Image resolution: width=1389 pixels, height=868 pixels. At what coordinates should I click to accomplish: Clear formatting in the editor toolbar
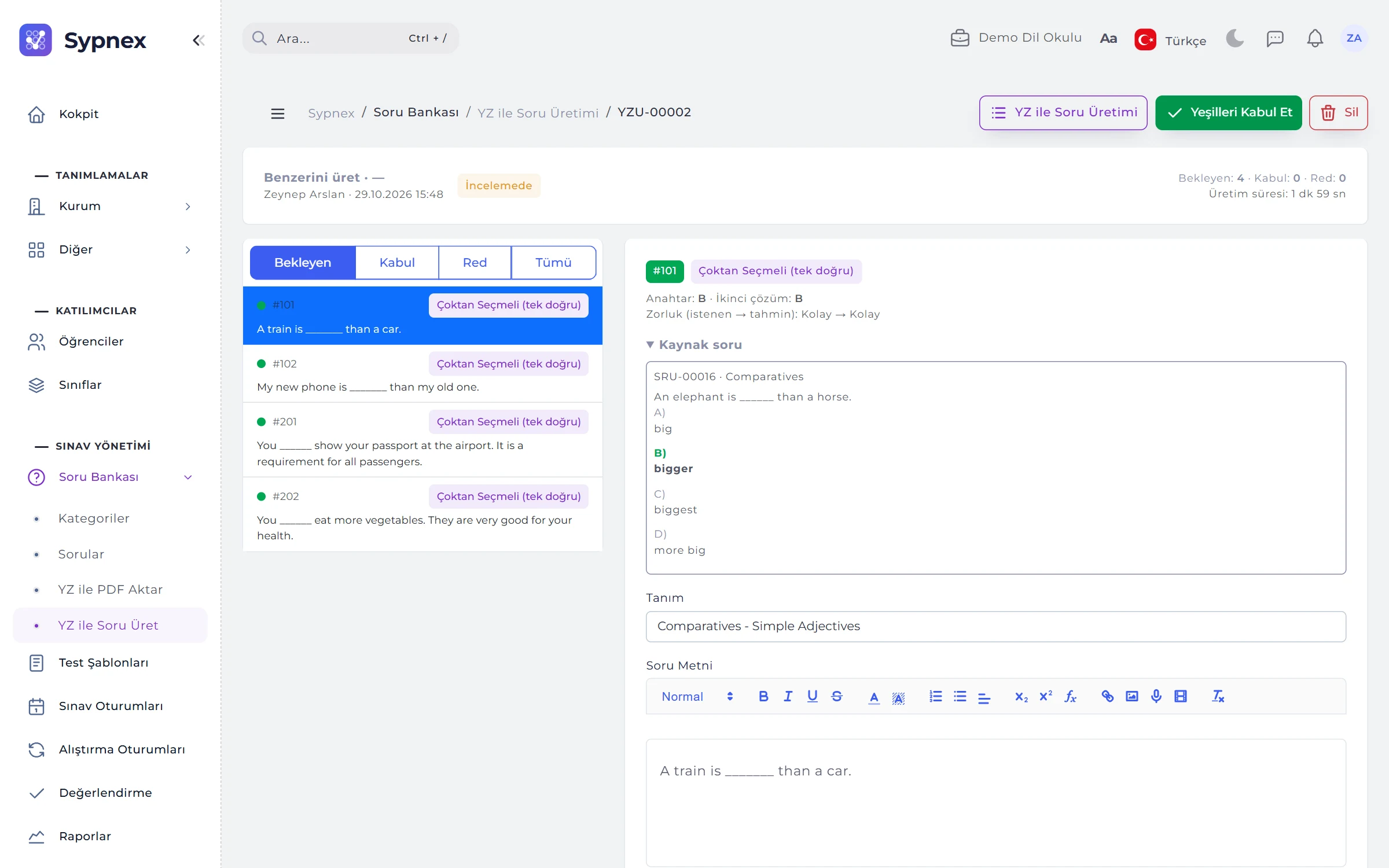1218,696
